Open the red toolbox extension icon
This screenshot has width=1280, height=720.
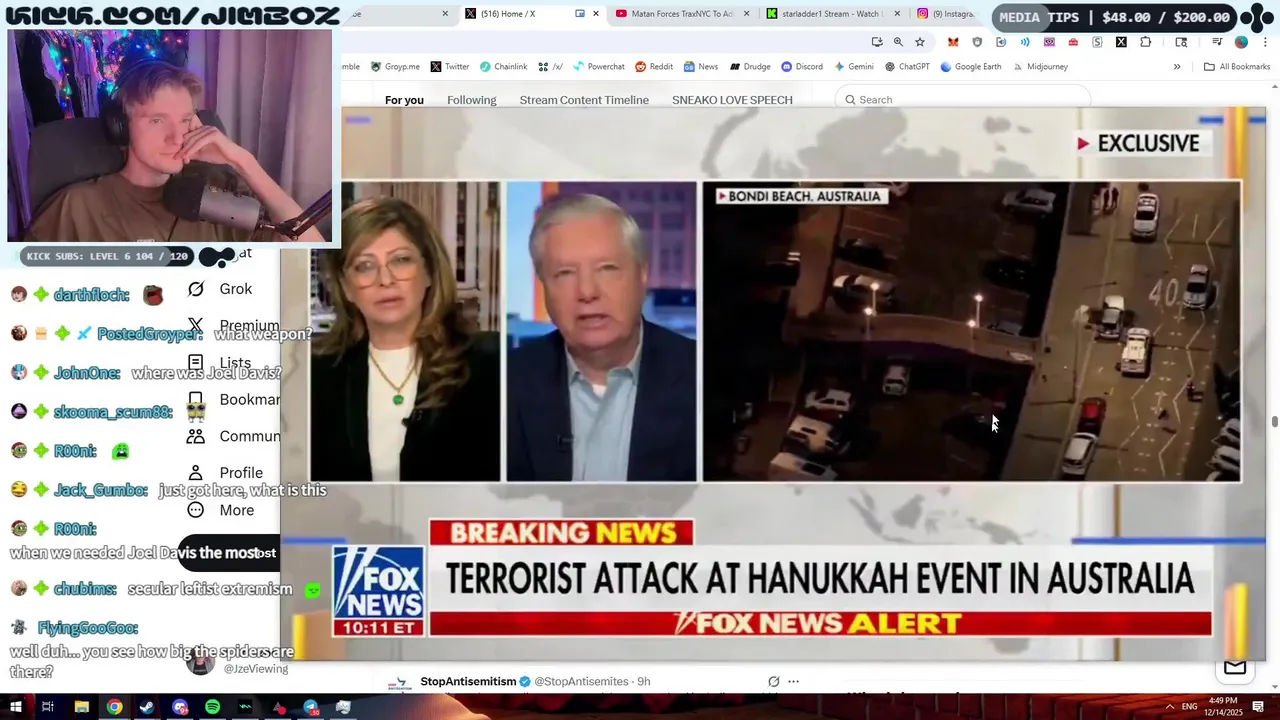tap(1073, 42)
